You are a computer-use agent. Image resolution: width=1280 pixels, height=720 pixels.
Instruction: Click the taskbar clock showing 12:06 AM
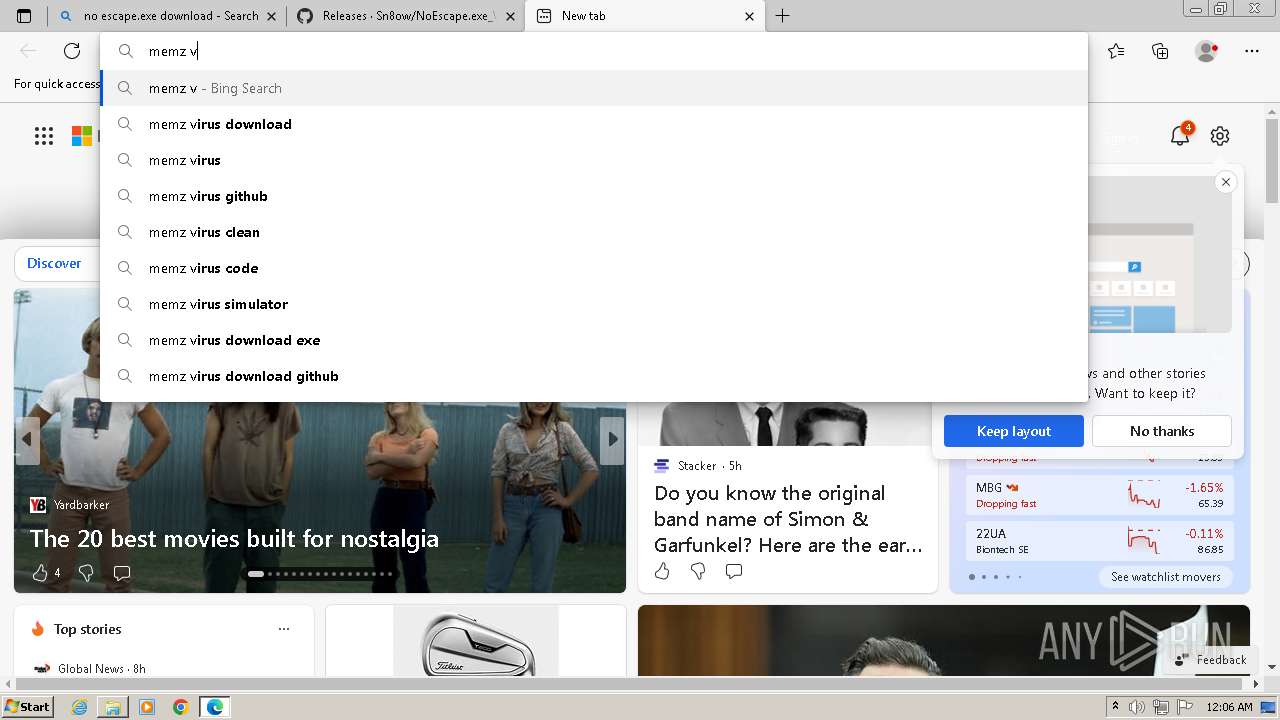[1229, 707]
